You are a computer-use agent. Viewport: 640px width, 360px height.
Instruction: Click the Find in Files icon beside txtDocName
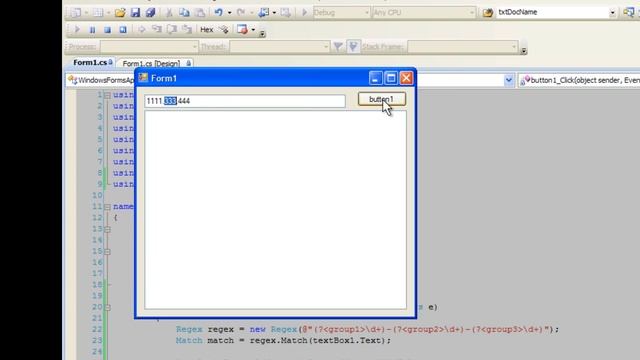[x=487, y=13]
